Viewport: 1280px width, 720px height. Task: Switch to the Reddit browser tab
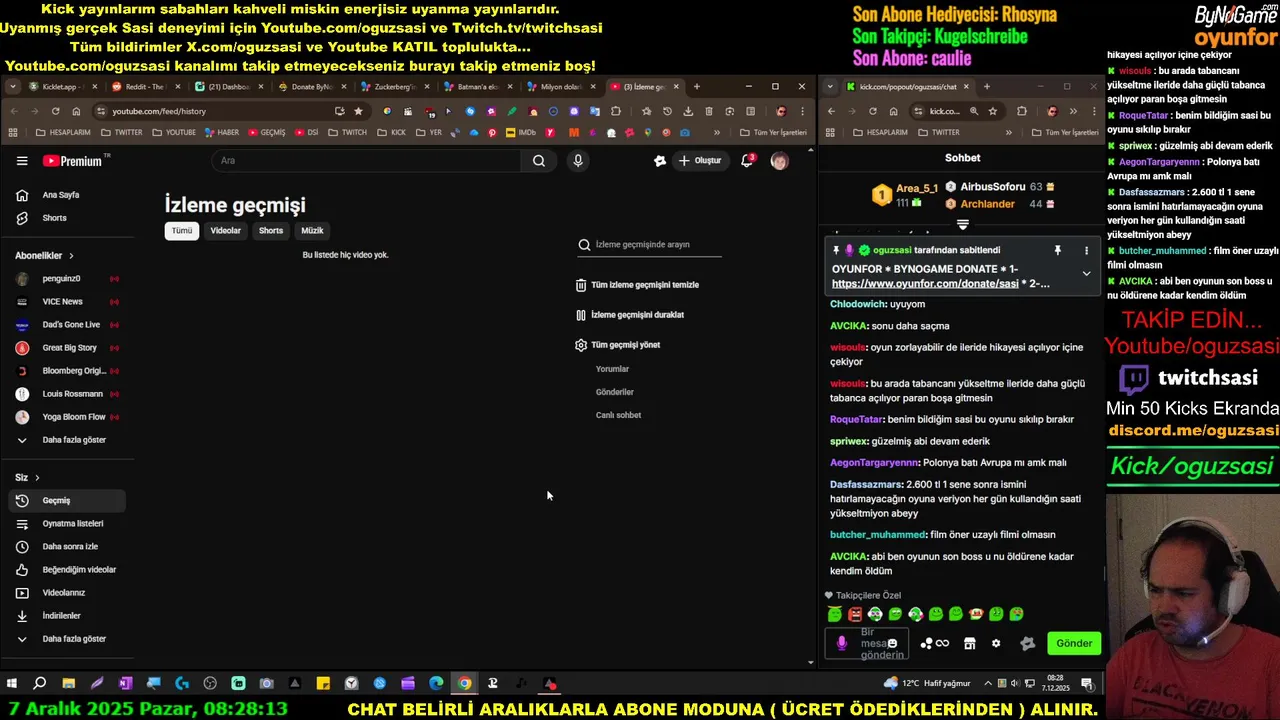145,87
